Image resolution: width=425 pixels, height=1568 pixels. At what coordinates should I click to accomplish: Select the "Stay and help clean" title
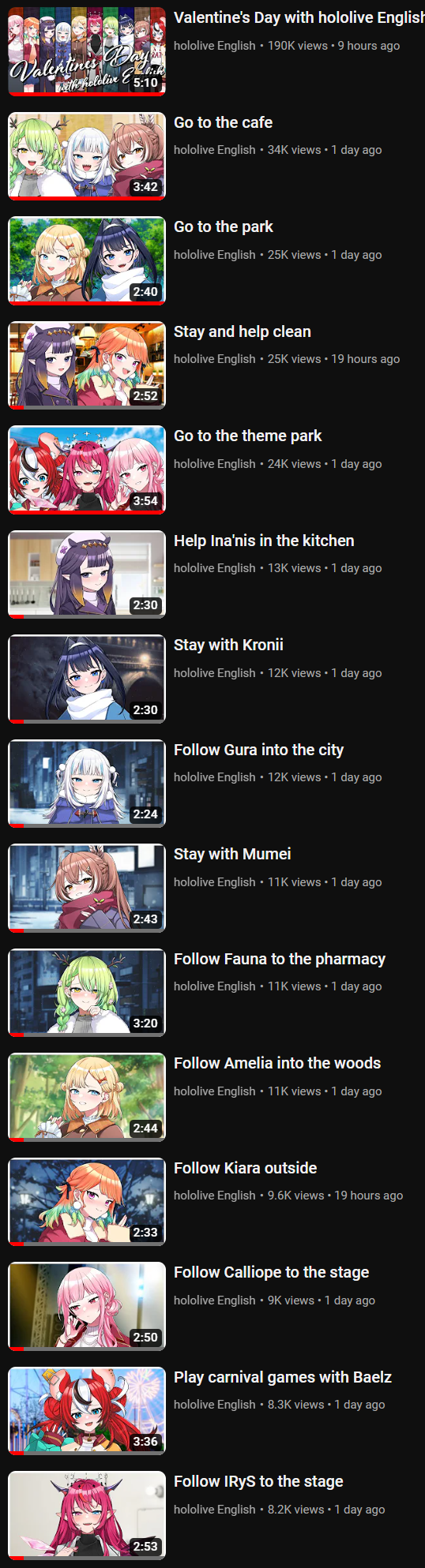243,331
